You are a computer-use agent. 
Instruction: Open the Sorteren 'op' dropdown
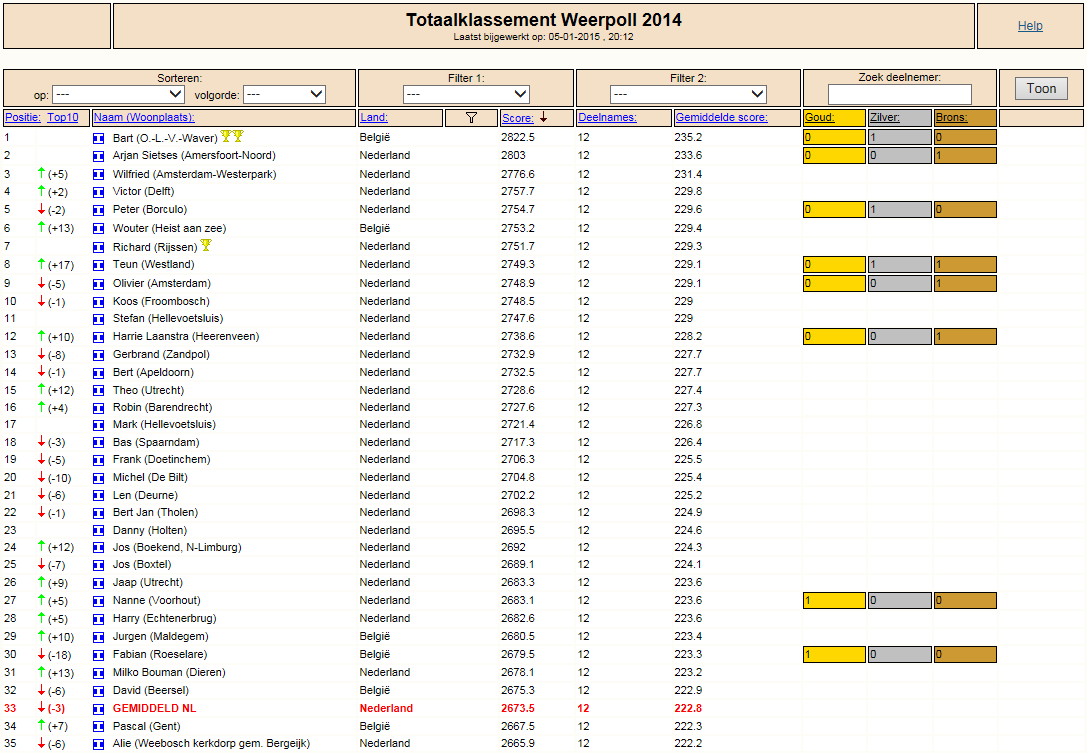pyautogui.click(x=118, y=94)
